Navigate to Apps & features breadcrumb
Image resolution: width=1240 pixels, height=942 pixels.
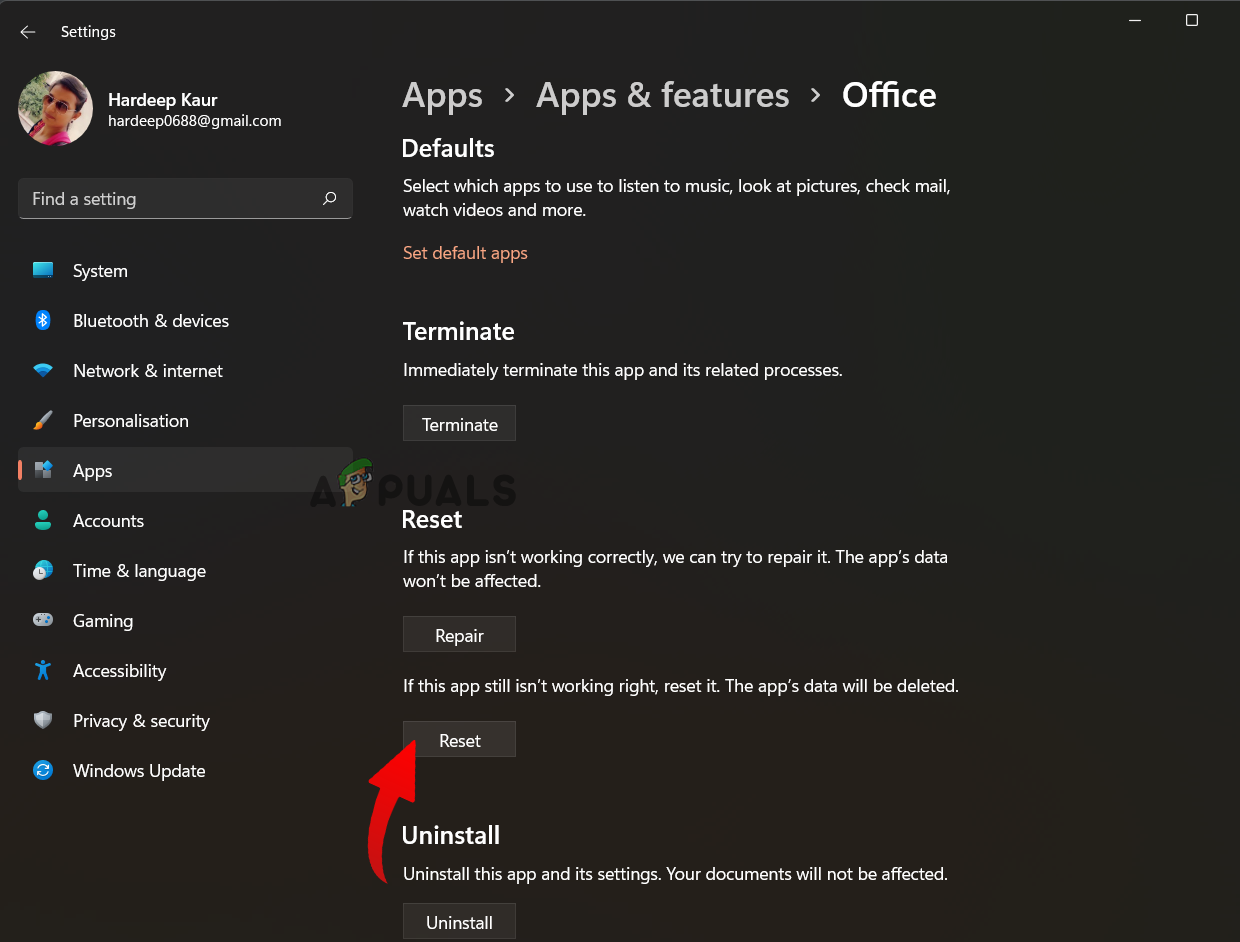click(662, 95)
